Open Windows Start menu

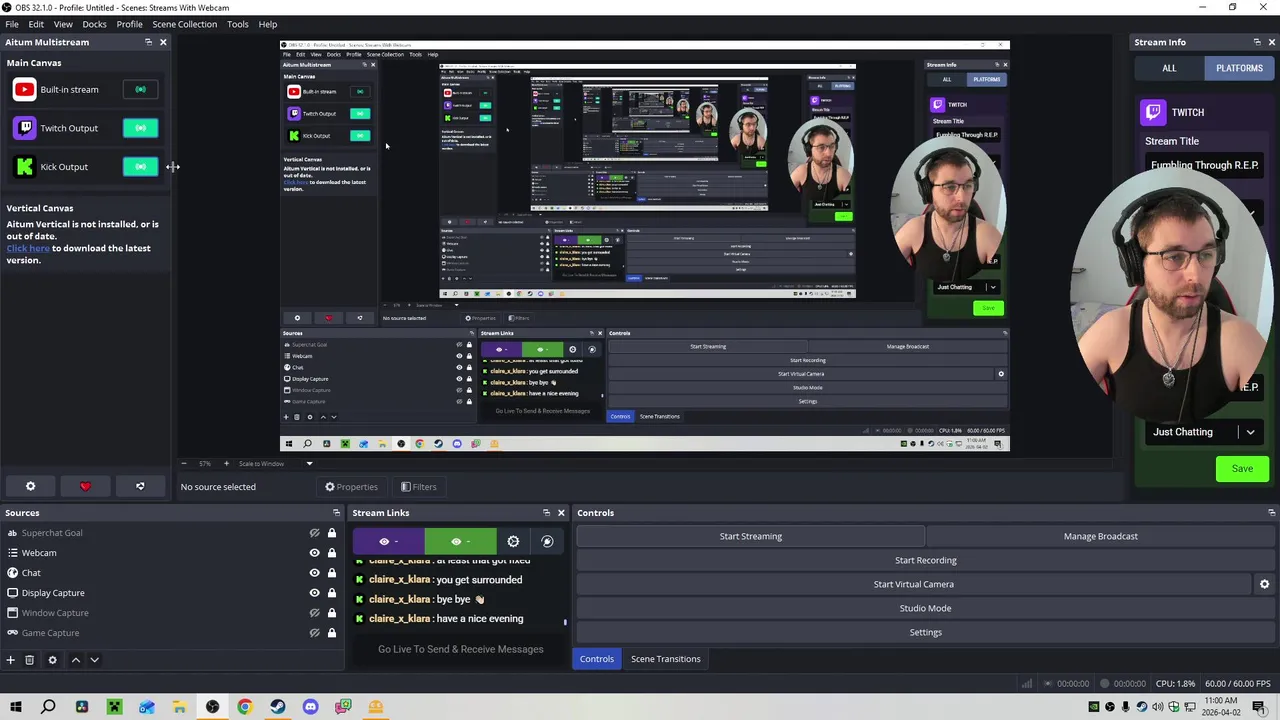16,707
